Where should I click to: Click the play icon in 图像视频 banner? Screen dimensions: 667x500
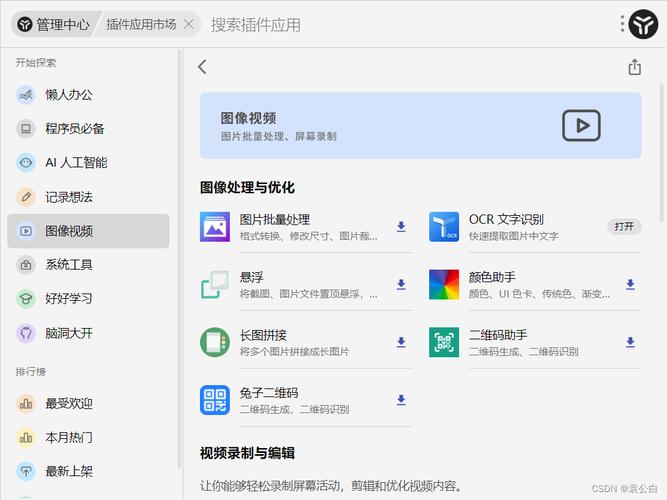click(581, 126)
